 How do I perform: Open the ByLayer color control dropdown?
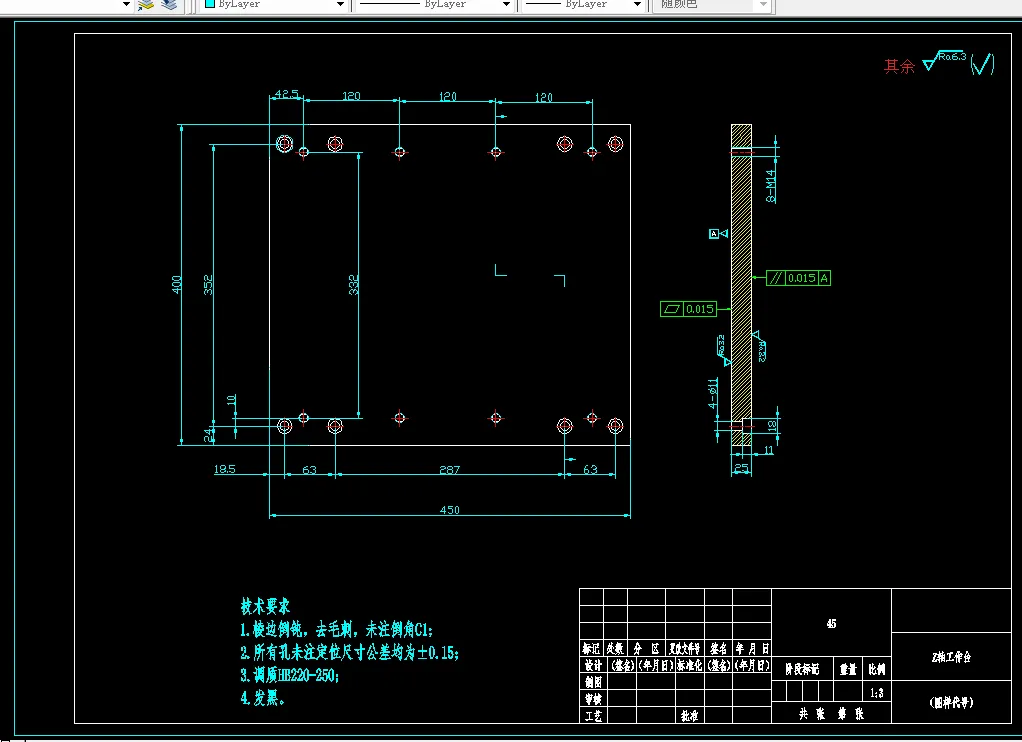[x=340, y=5]
